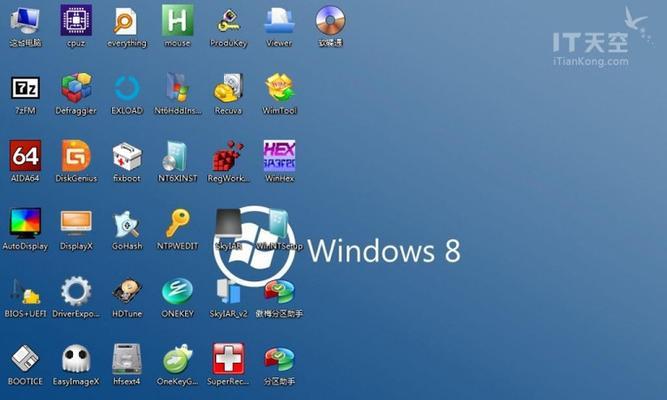This screenshot has height=400, width=667.
Task: Open the 分区助手 partition icon
Action: pos(279,360)
